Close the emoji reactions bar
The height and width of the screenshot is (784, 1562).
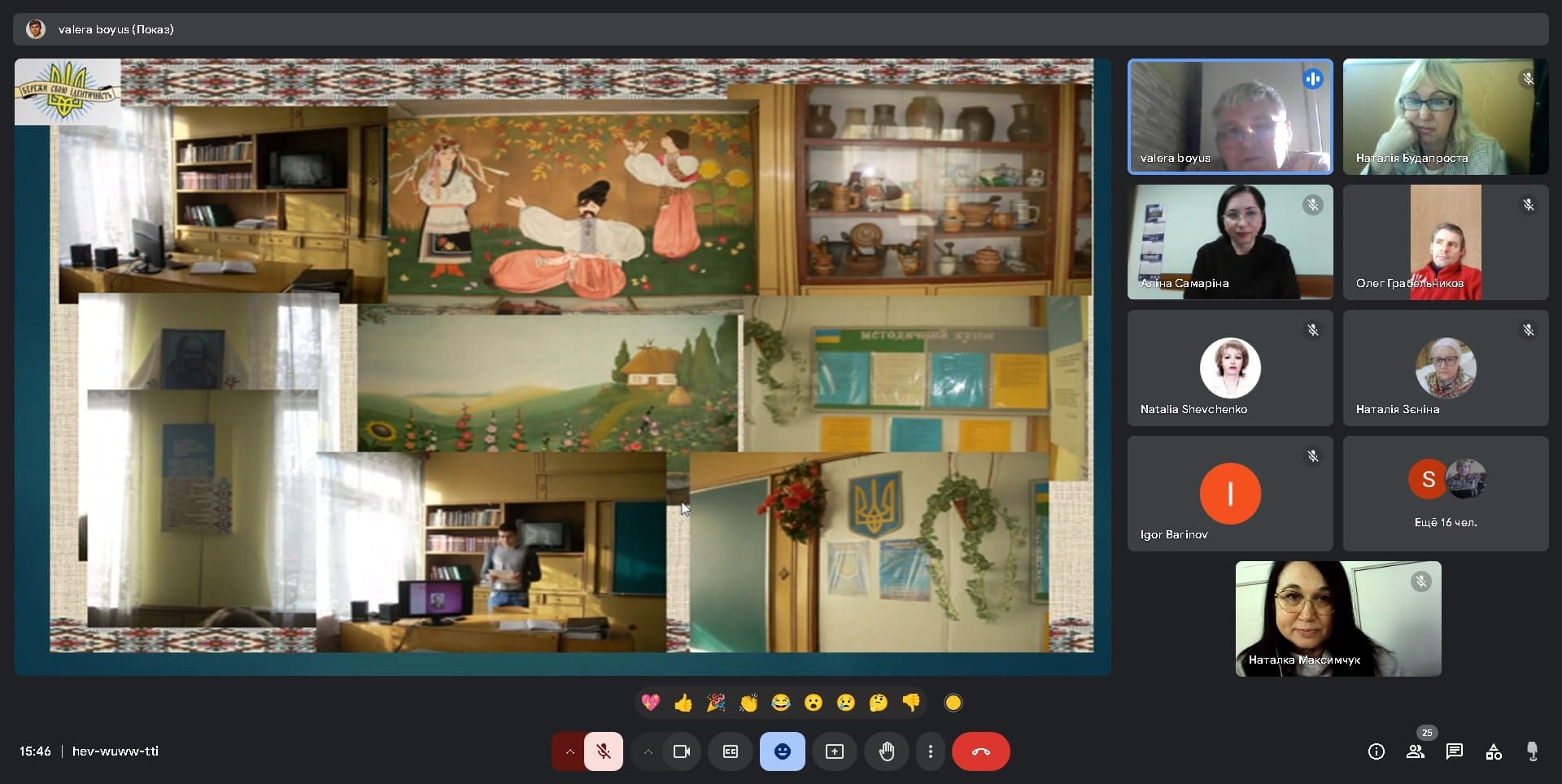pyautogui.click(x=783, y=751)
